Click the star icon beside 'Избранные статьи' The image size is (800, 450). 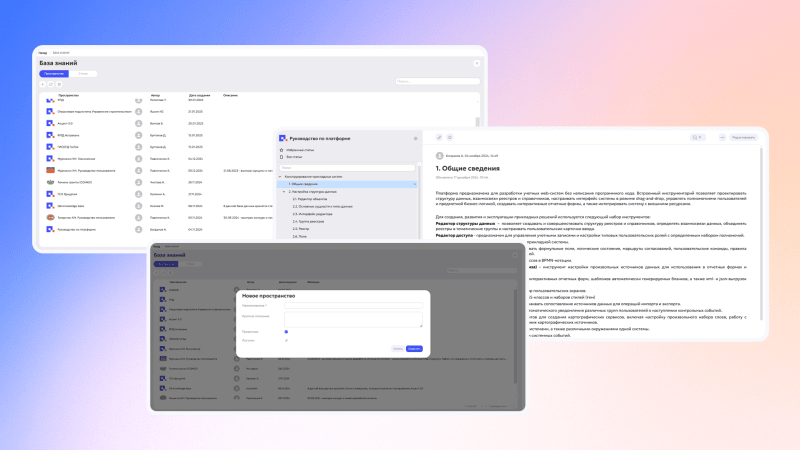point(283,150)
